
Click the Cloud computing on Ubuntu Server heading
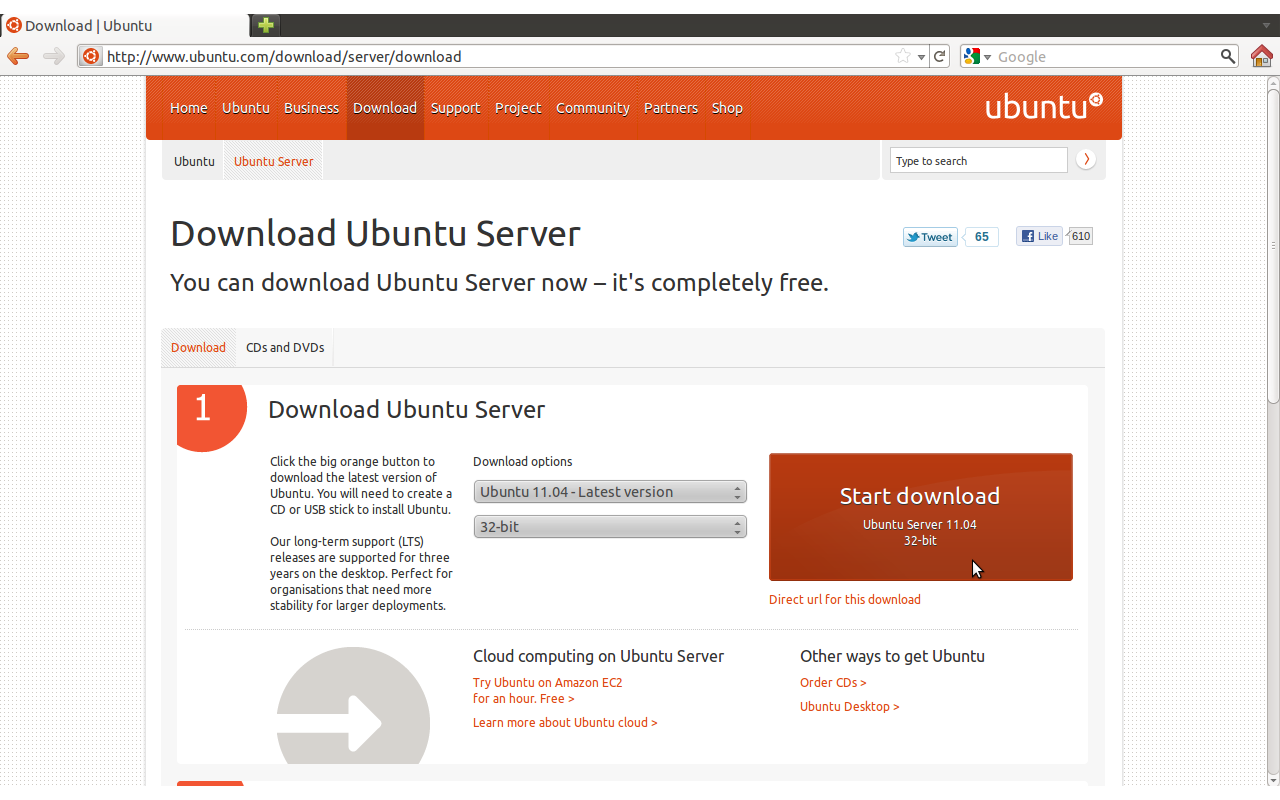click(598, 656)
